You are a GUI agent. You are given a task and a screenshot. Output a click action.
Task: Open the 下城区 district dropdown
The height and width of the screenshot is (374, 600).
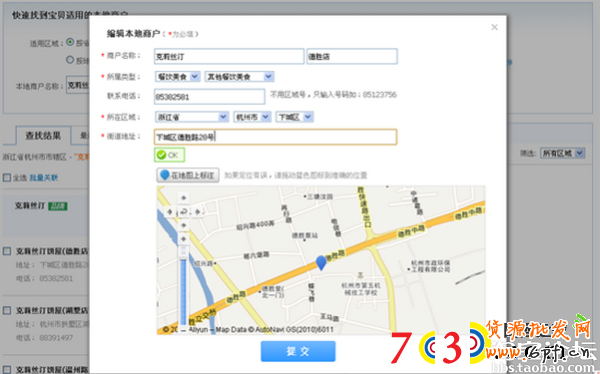[x=295, y=117]
